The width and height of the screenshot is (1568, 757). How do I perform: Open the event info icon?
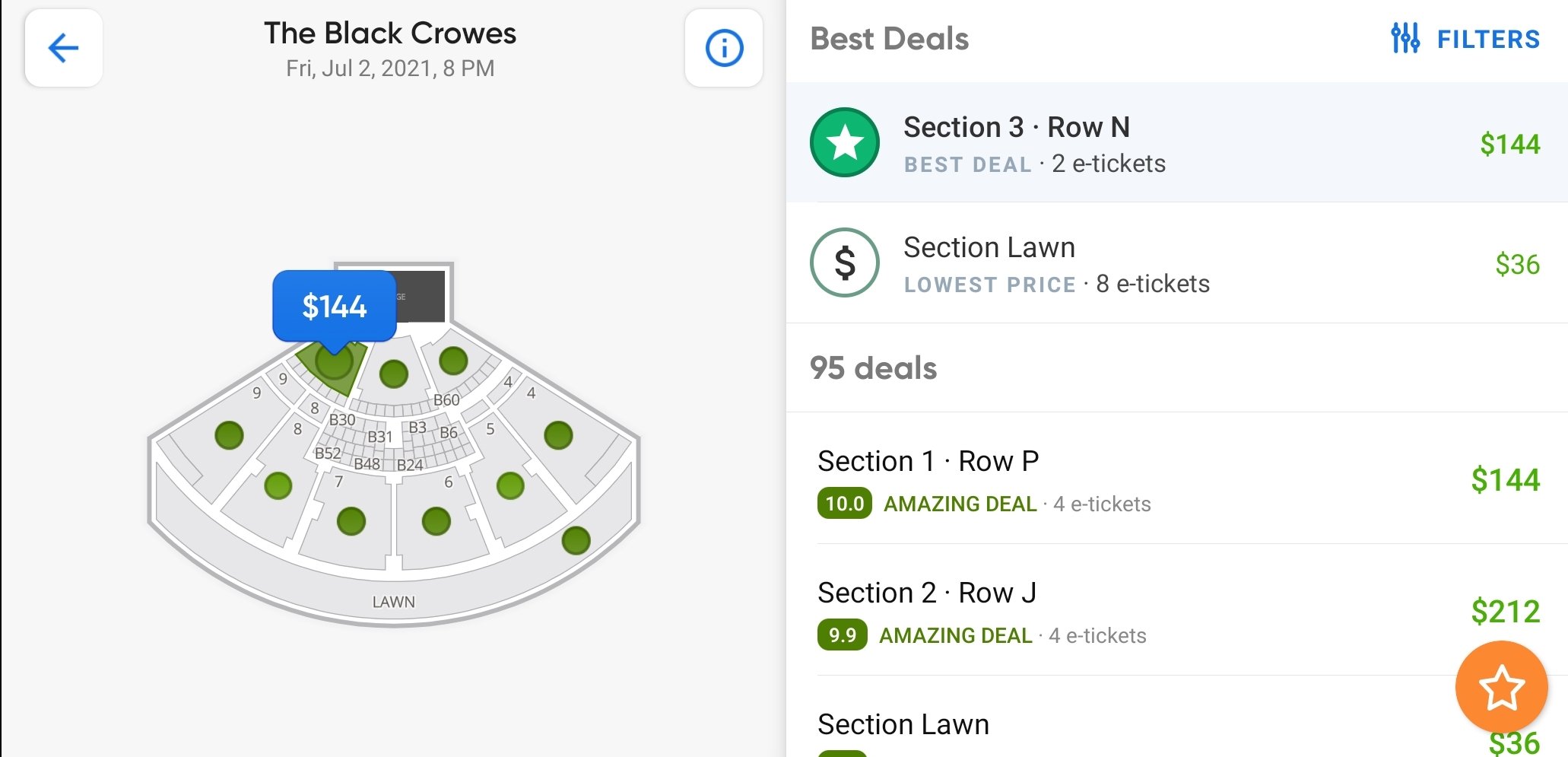pyautogui.click(x=724, y=48)
